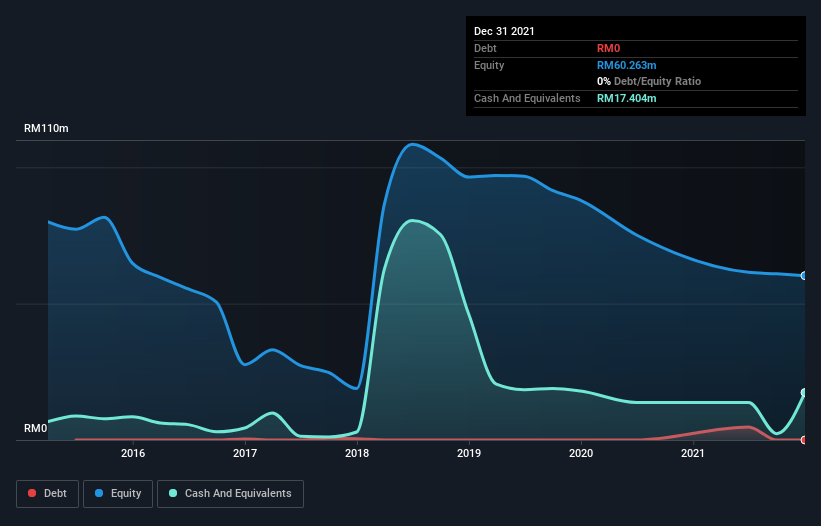
Task: Click the Debt label in tooltip
Action: point(485,48)
